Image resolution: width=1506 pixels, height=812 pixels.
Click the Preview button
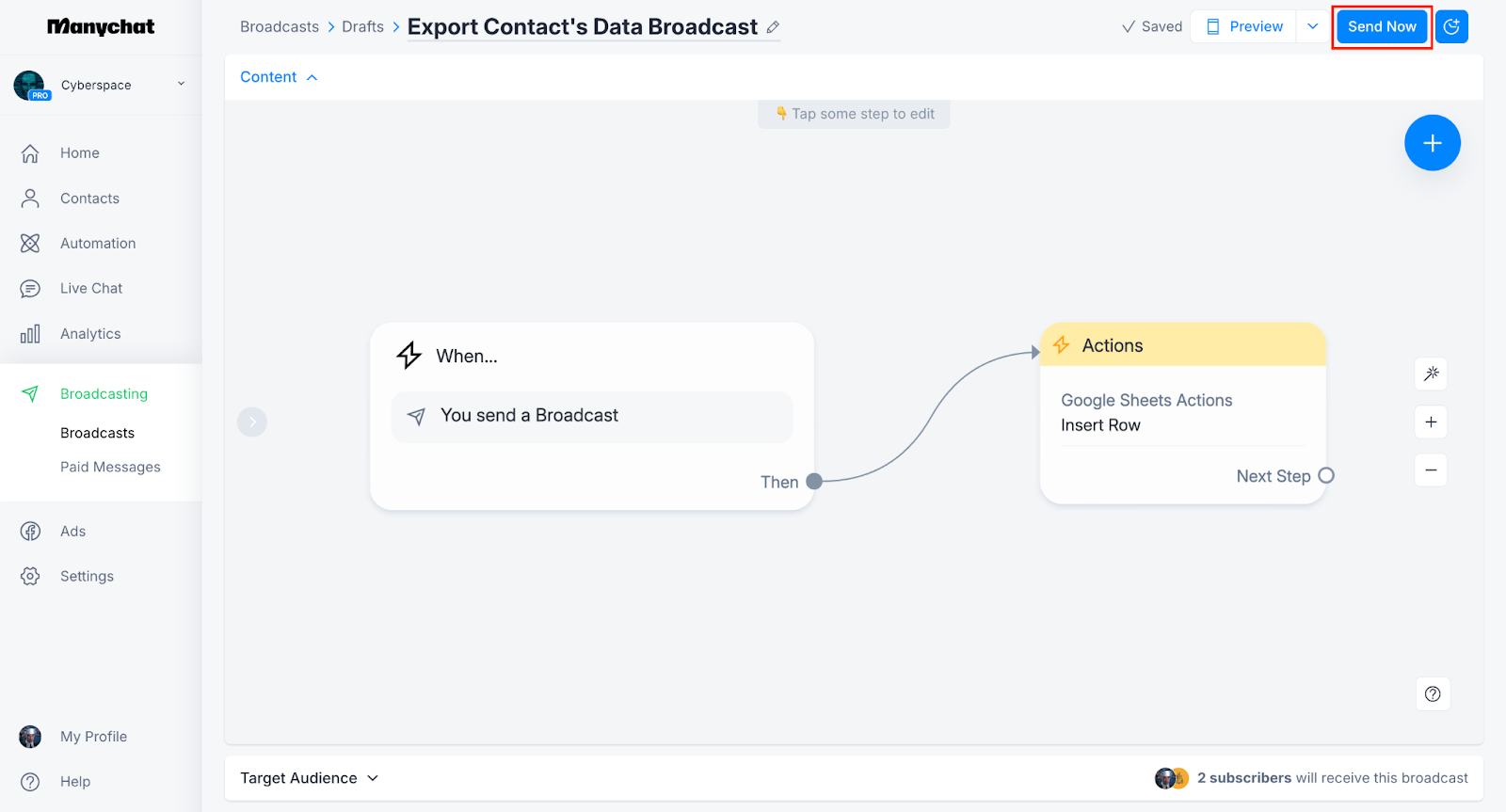[x=1244, y=26]
